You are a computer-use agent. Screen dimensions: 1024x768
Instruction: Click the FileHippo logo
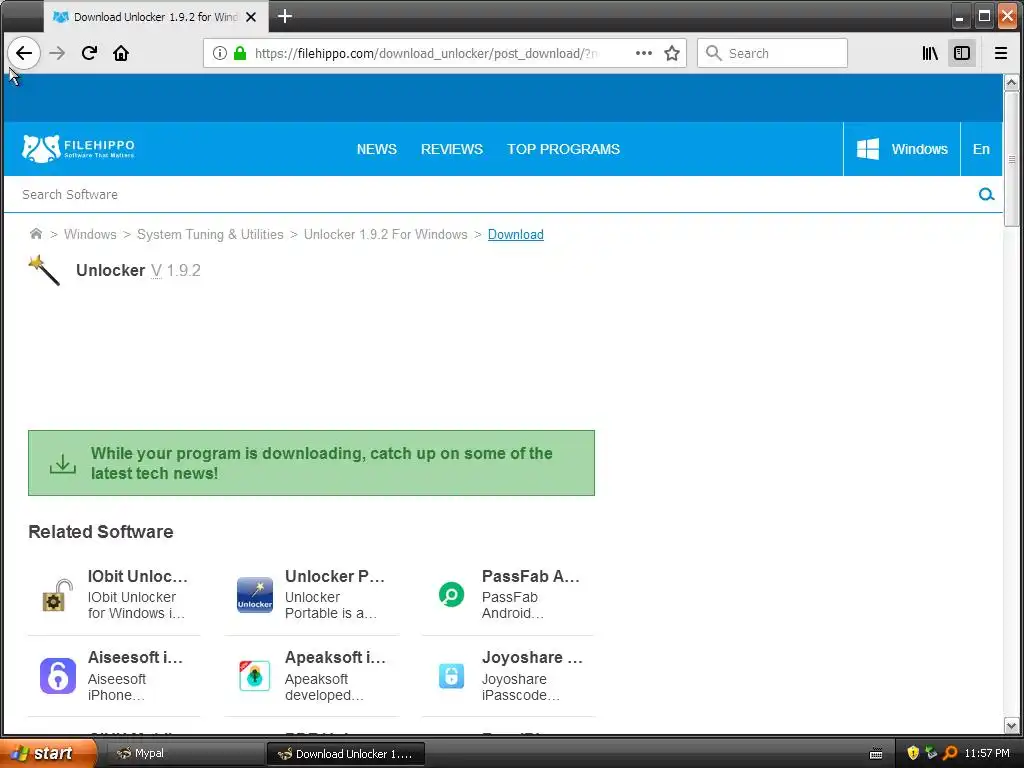(78, 148)
